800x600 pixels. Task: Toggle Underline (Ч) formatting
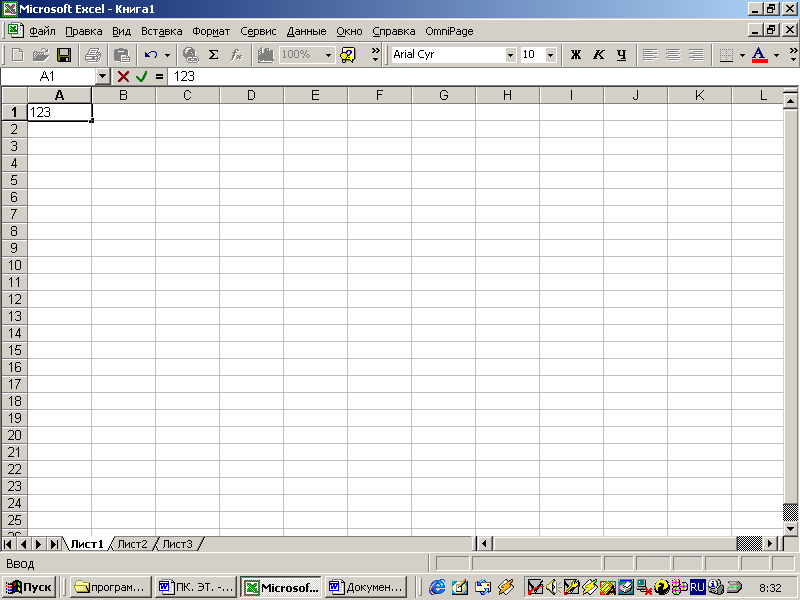[x=621, y=55]
